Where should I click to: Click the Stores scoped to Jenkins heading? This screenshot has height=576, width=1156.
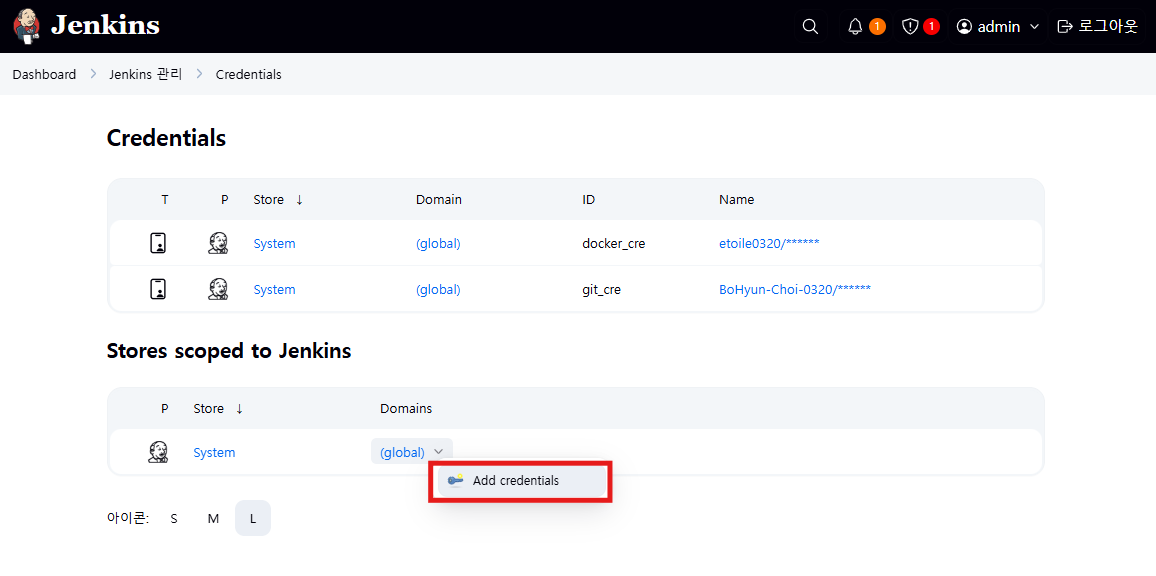coord(229,351)
